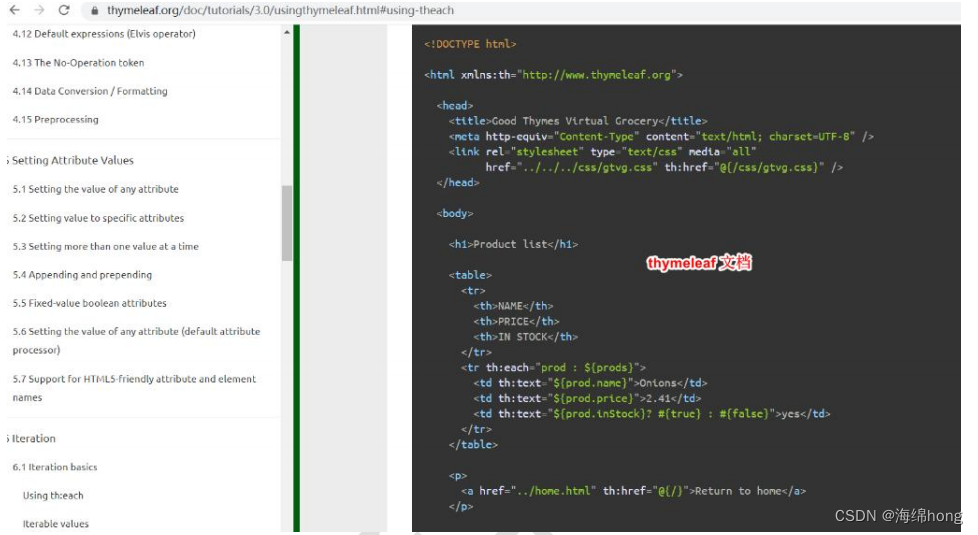Click the '<th>NAME</th>' code line
The image size is (978, 535).
click(x=513, y=306)
